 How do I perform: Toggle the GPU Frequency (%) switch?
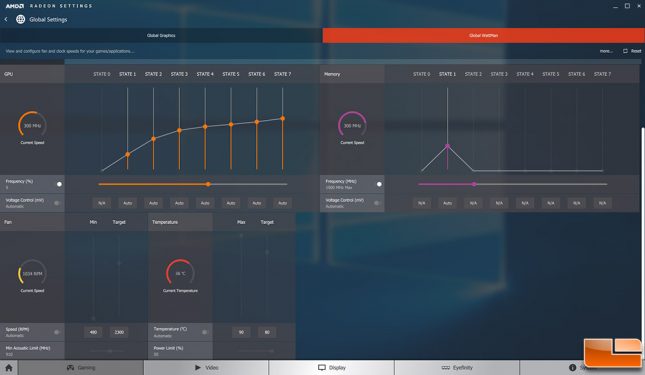pos(59,184)
